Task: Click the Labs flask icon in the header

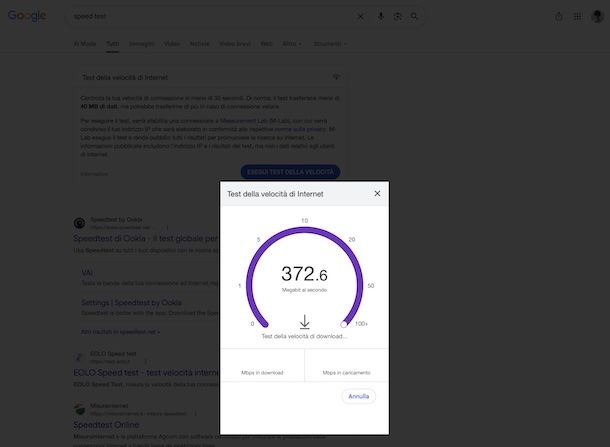Action: [559, 16]
